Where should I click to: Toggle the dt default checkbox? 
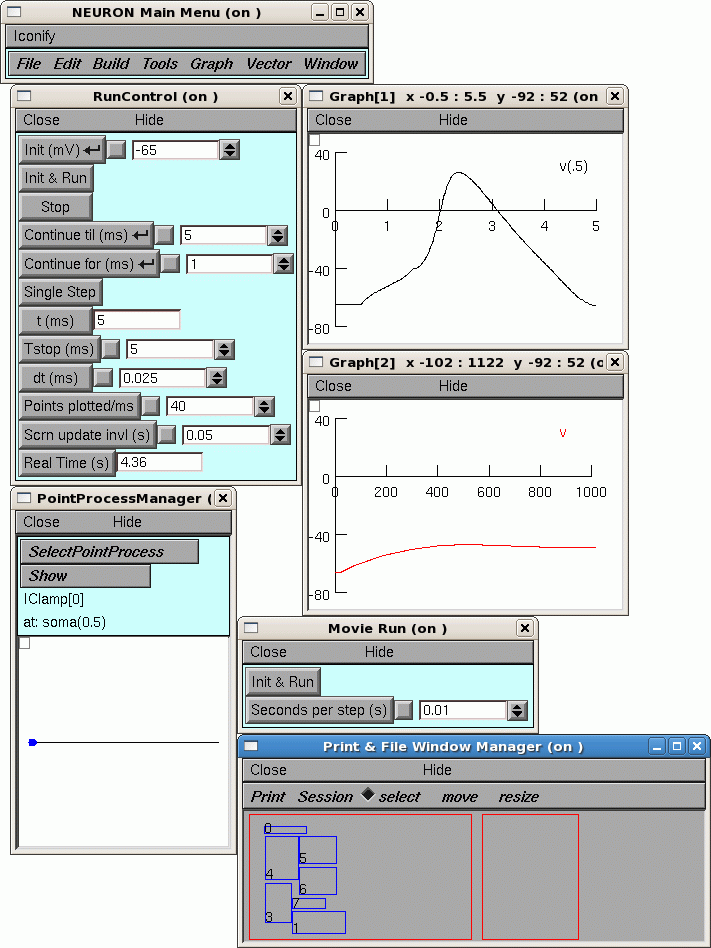[x=103, y=378]
